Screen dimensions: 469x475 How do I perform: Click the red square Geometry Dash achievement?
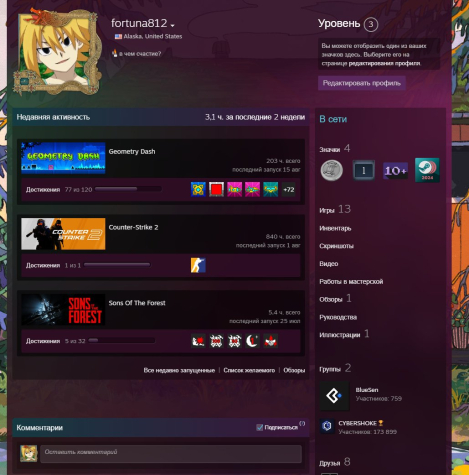pos(216,189)
